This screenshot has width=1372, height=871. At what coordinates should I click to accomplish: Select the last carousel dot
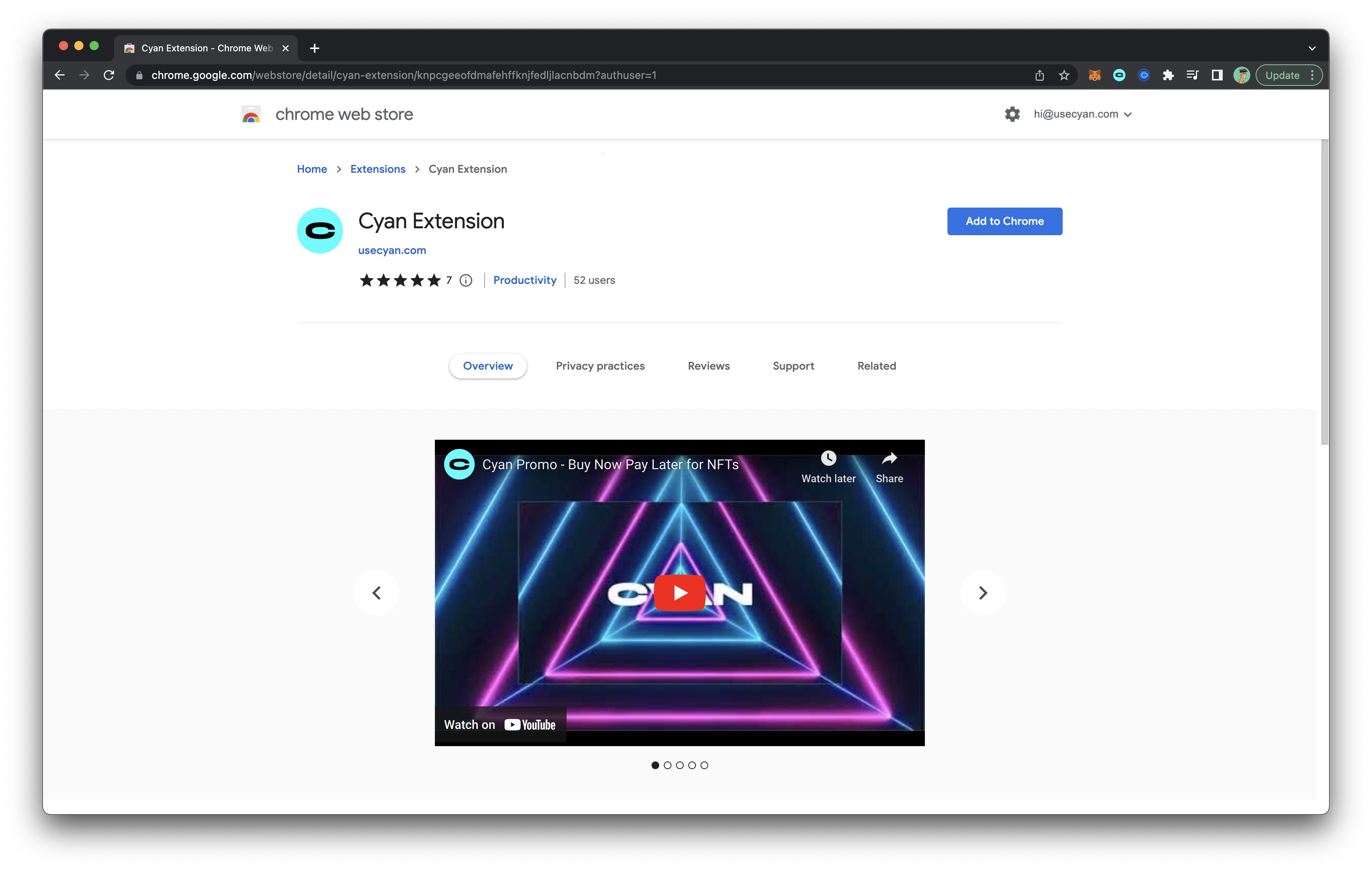tap(704, 765)
